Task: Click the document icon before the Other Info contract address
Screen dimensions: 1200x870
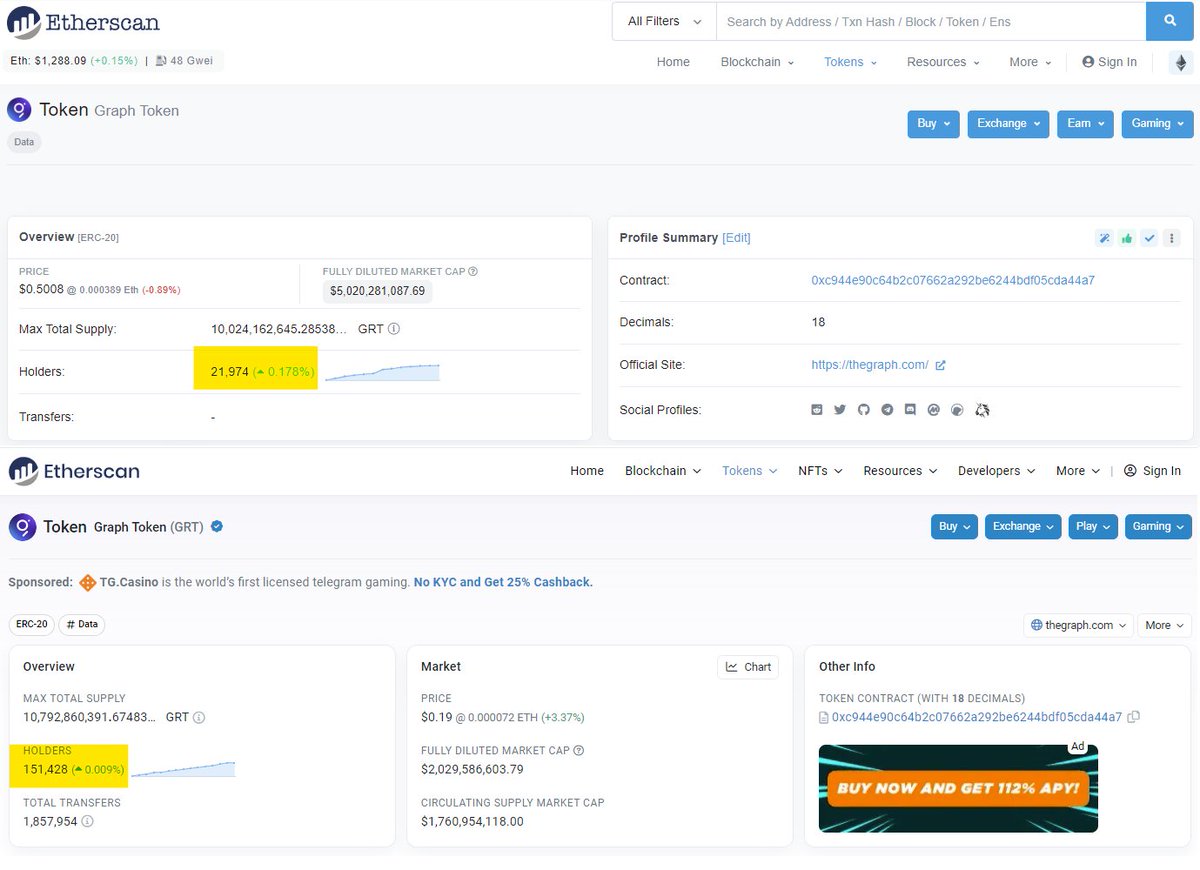Action: tap(824, 717)
